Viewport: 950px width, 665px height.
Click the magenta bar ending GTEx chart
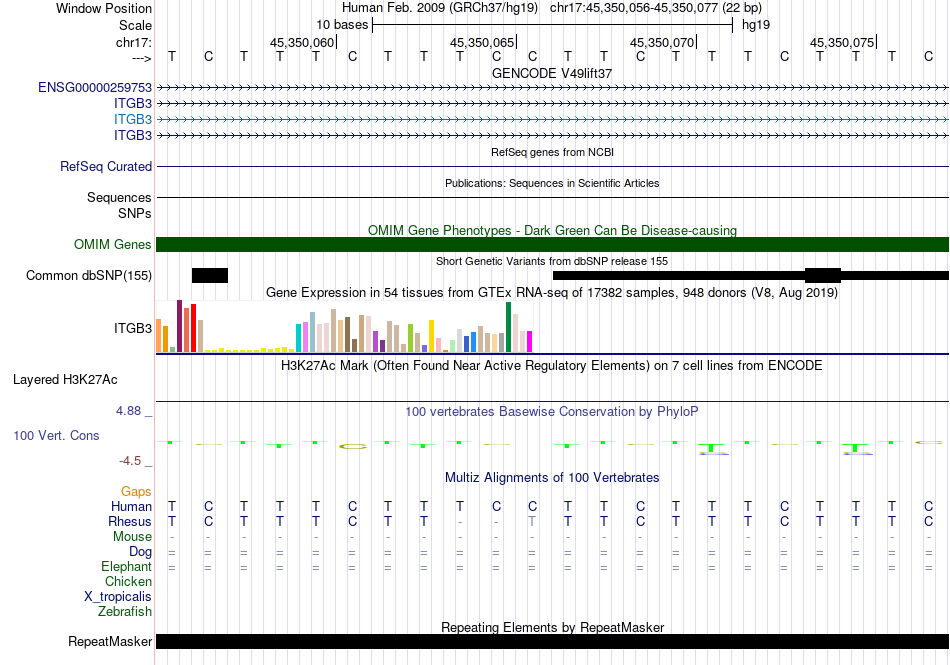coord(530,342)
